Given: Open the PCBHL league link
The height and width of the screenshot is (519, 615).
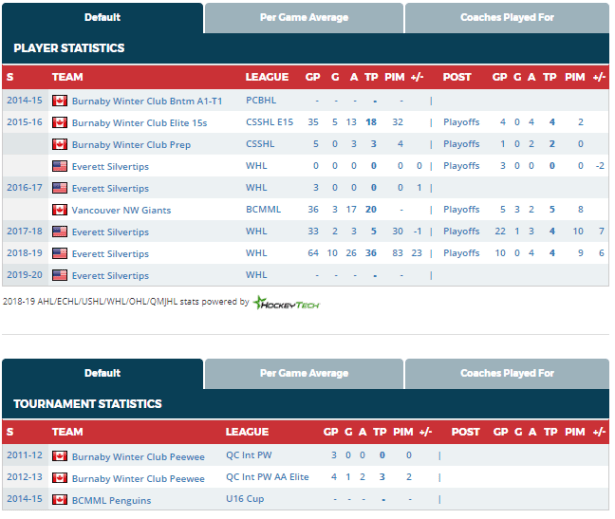Looking at the screenshot, I should click(260, 100).
